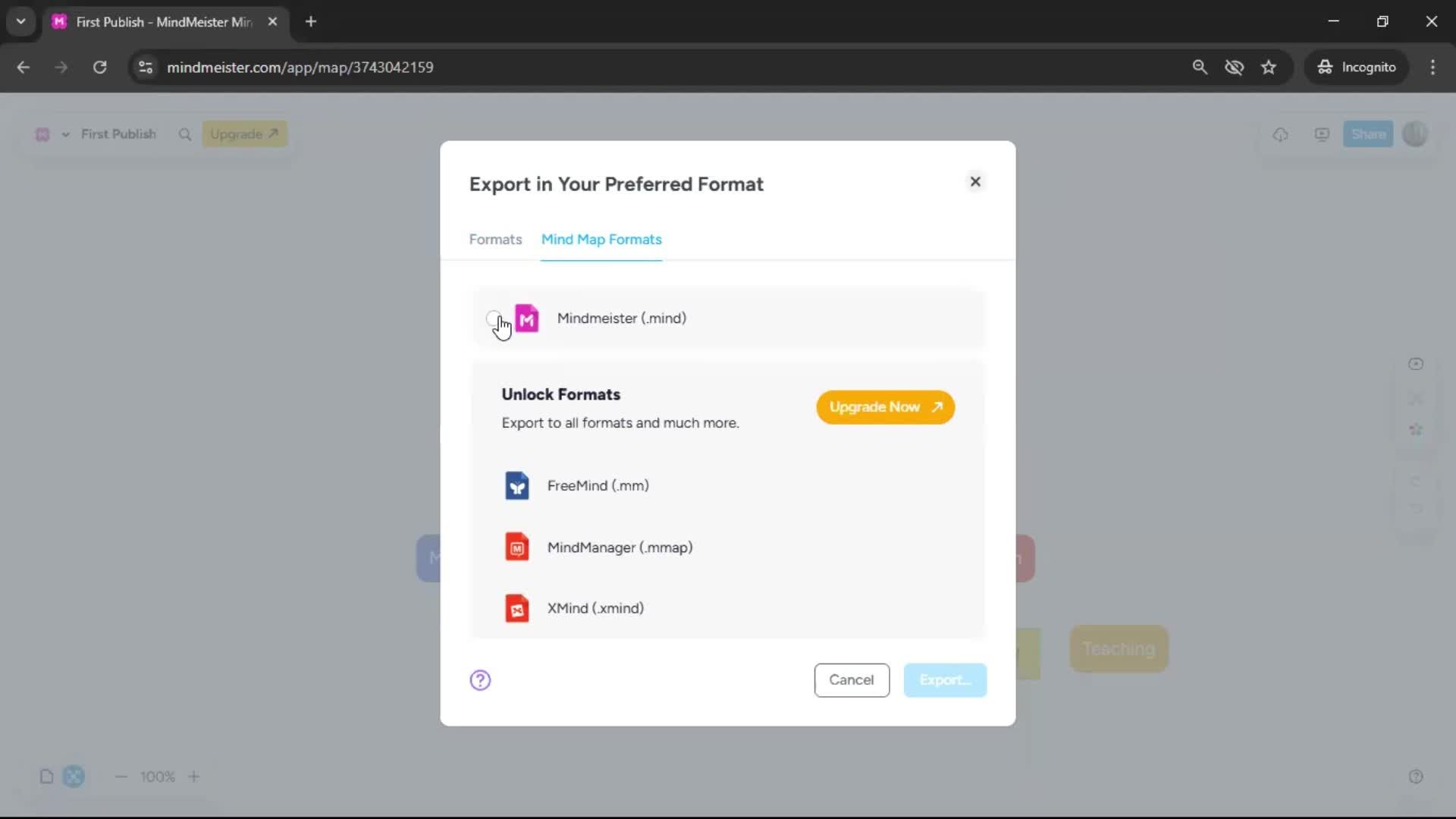The height and width of the screenshot is (819, 1456).
Task: Zoom in with the plus button
Action: (194, 777)
